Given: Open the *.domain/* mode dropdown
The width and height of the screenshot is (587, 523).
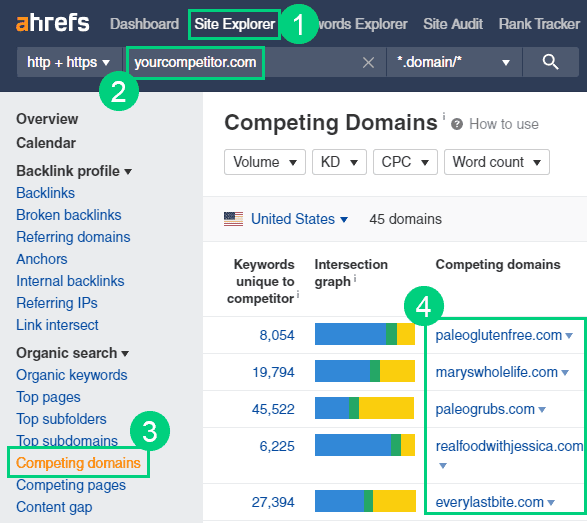Looking at the screenshot, I should [454, 62].
